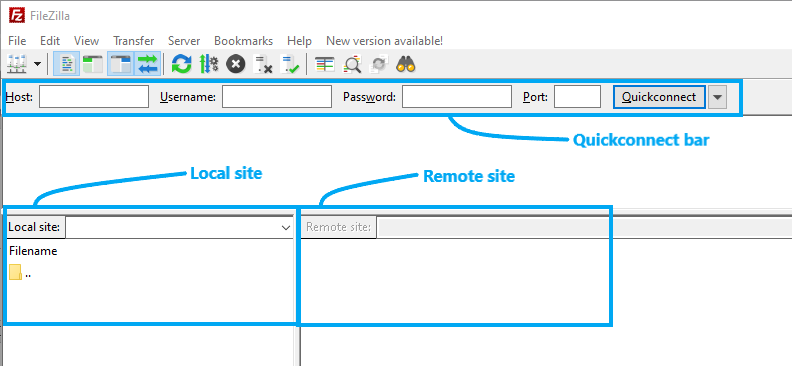
Task: Click the reconnect to last server icon
Action: [290, 64]
